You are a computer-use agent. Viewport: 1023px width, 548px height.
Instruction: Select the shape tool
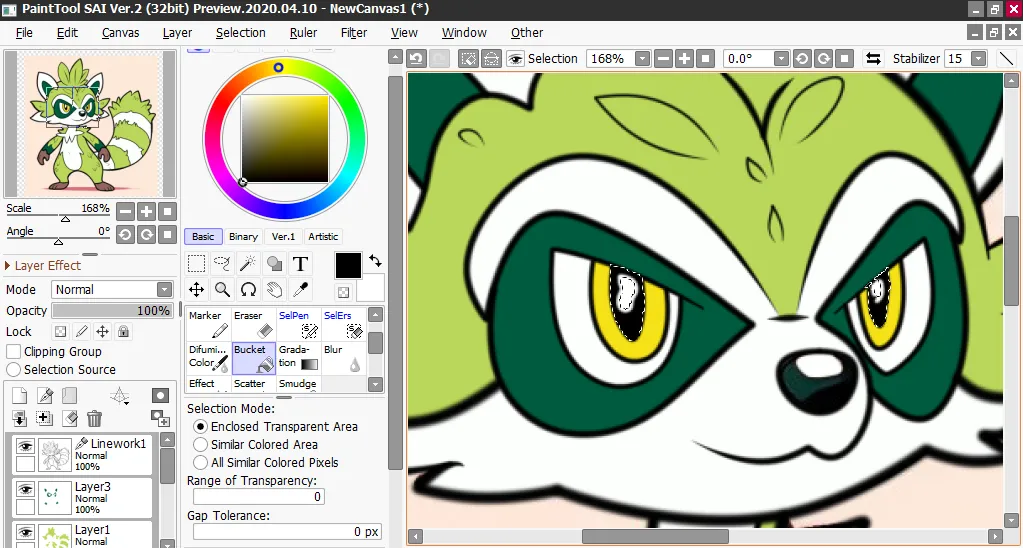[274, 264]
